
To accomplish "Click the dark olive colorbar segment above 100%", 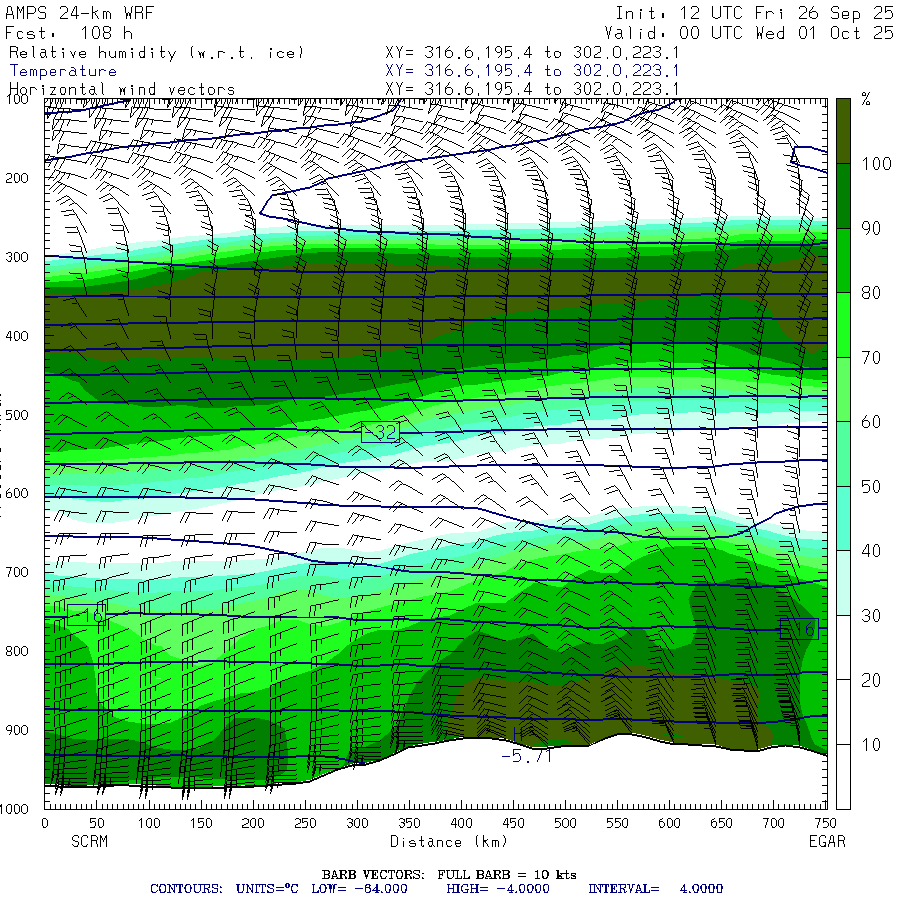I will click(843, 131).
